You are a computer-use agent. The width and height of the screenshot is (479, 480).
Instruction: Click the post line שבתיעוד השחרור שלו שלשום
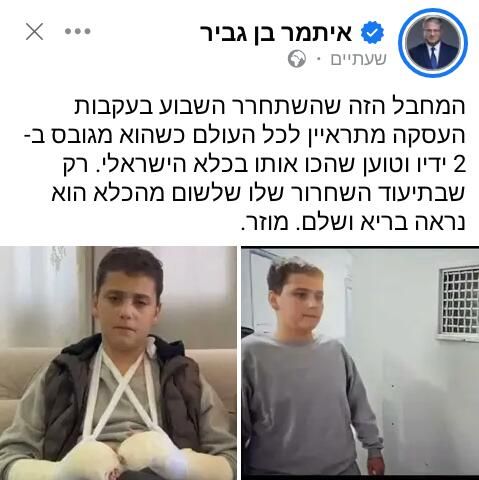click(258, 194)
